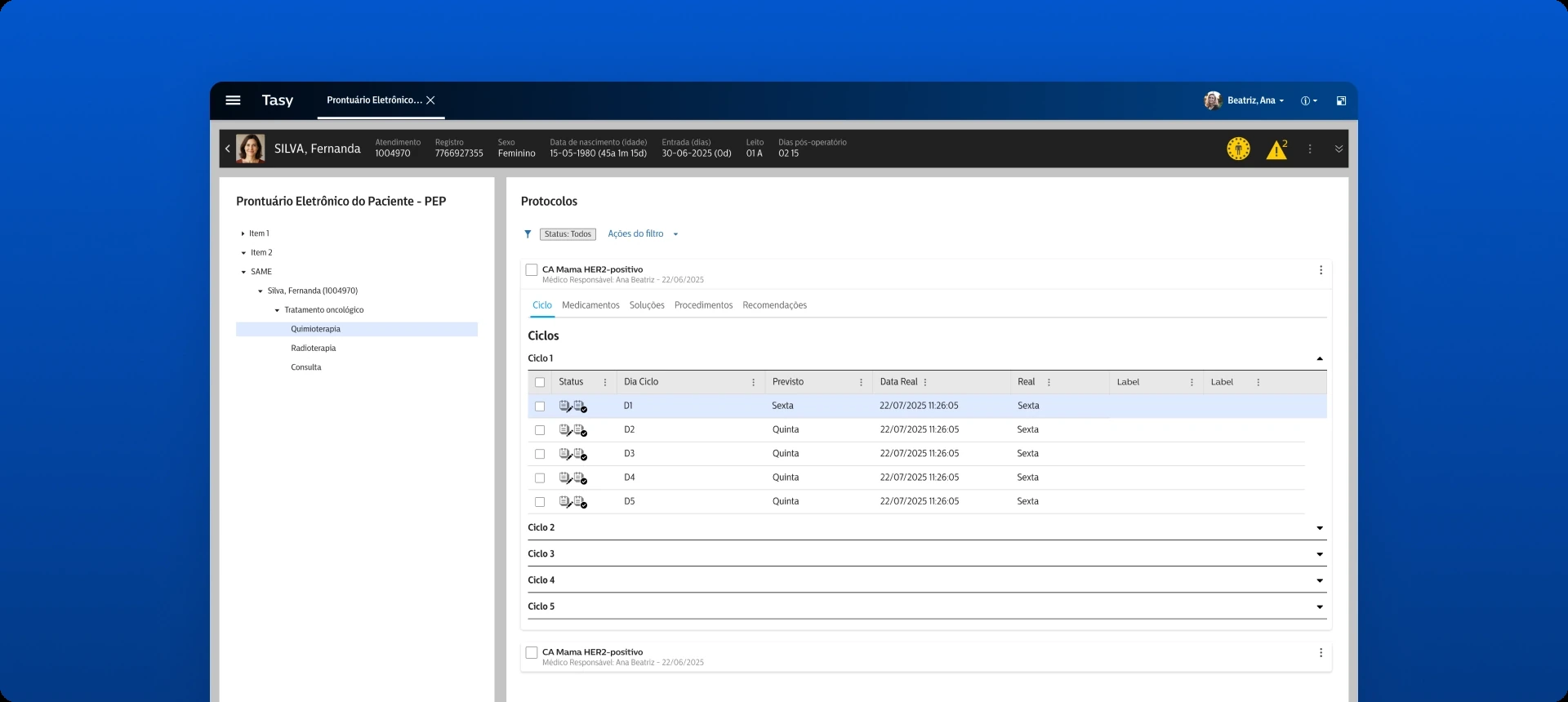Click the status icons in row D3

pos(573,454)
